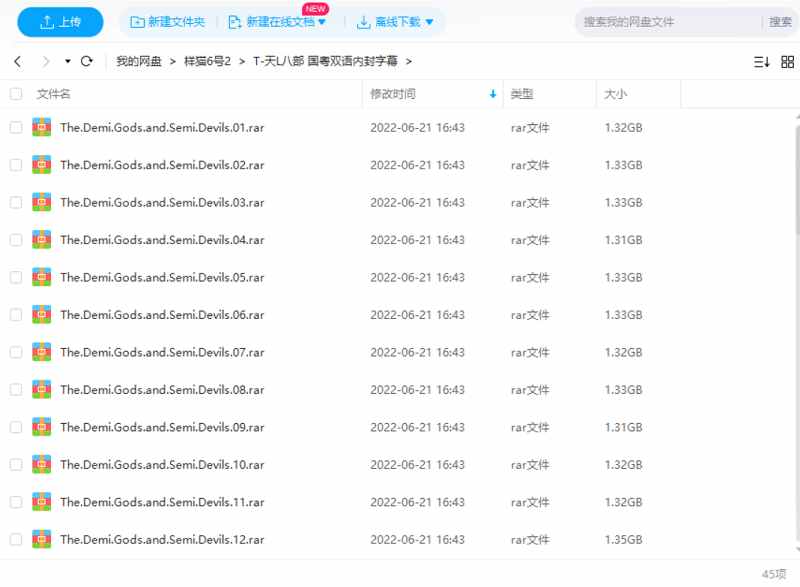Click the back navigation arrow

17,61
